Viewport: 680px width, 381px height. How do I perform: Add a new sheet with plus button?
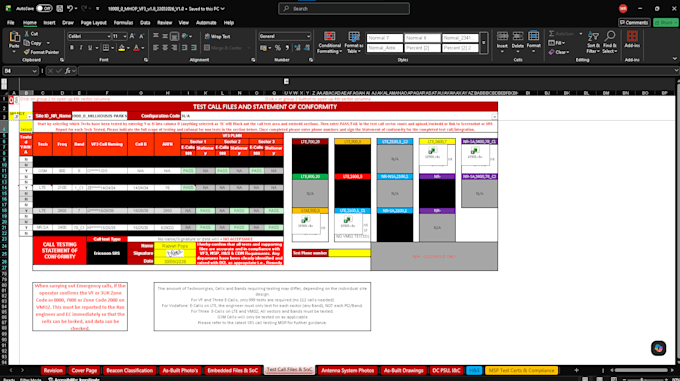tap(576, 371)
